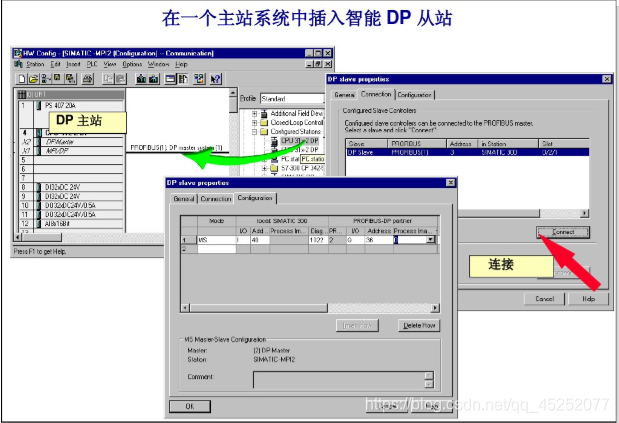
Task: Click the Closed-Loop Controller folder icon
Action: [264, 123]
